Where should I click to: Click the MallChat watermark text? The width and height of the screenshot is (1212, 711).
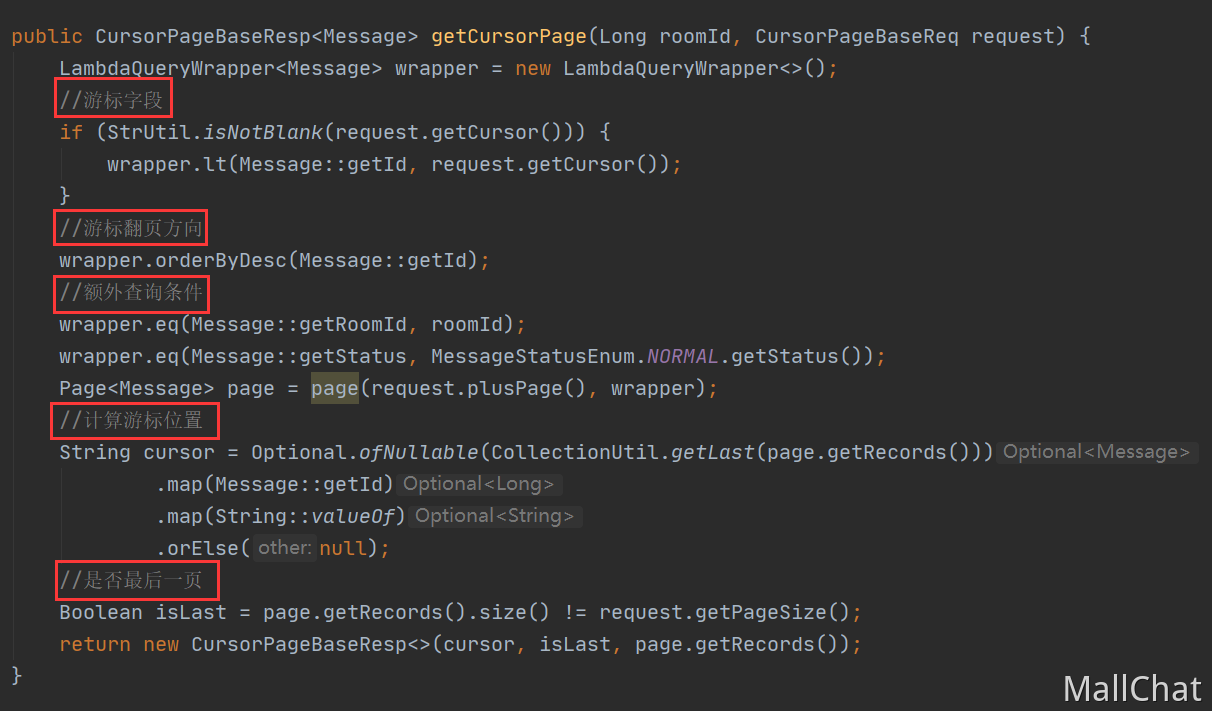(x=1132, y=688)
